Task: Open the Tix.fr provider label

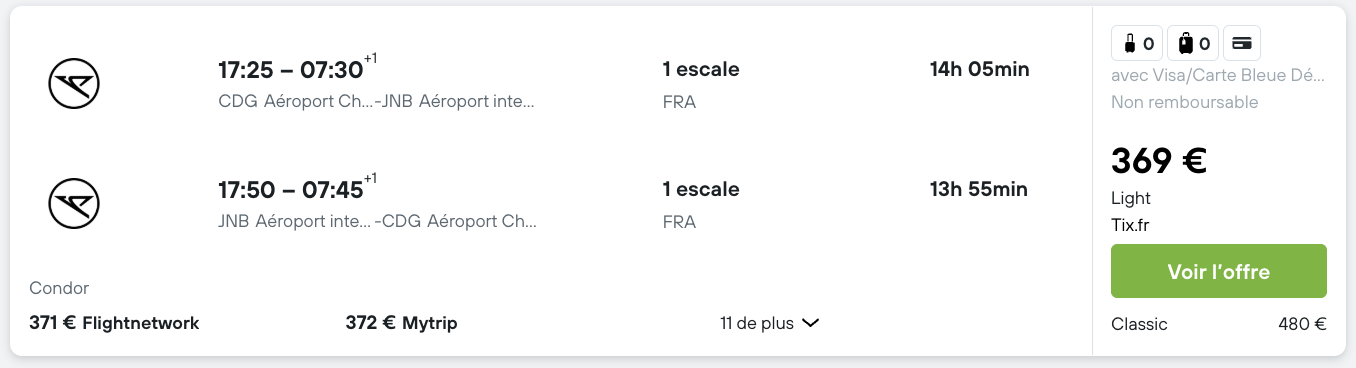Action: [1130, 225]
